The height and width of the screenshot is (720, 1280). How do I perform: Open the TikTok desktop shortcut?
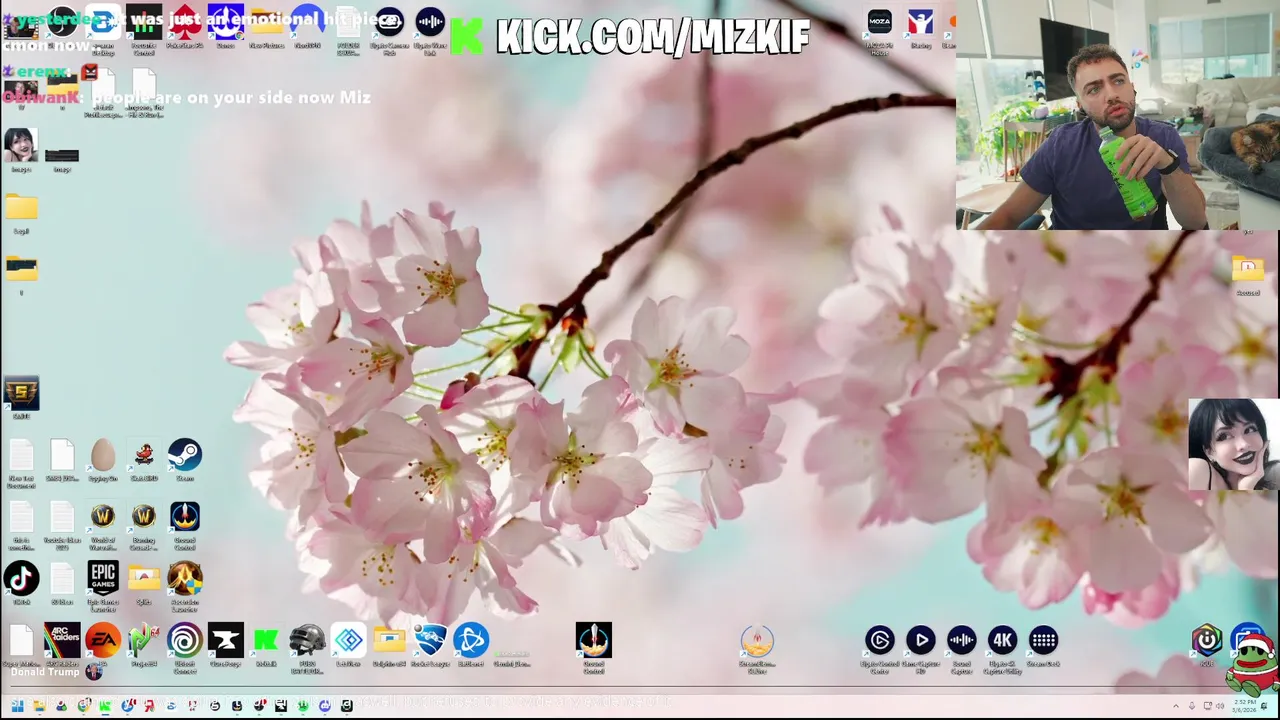(x=21, y=578)
